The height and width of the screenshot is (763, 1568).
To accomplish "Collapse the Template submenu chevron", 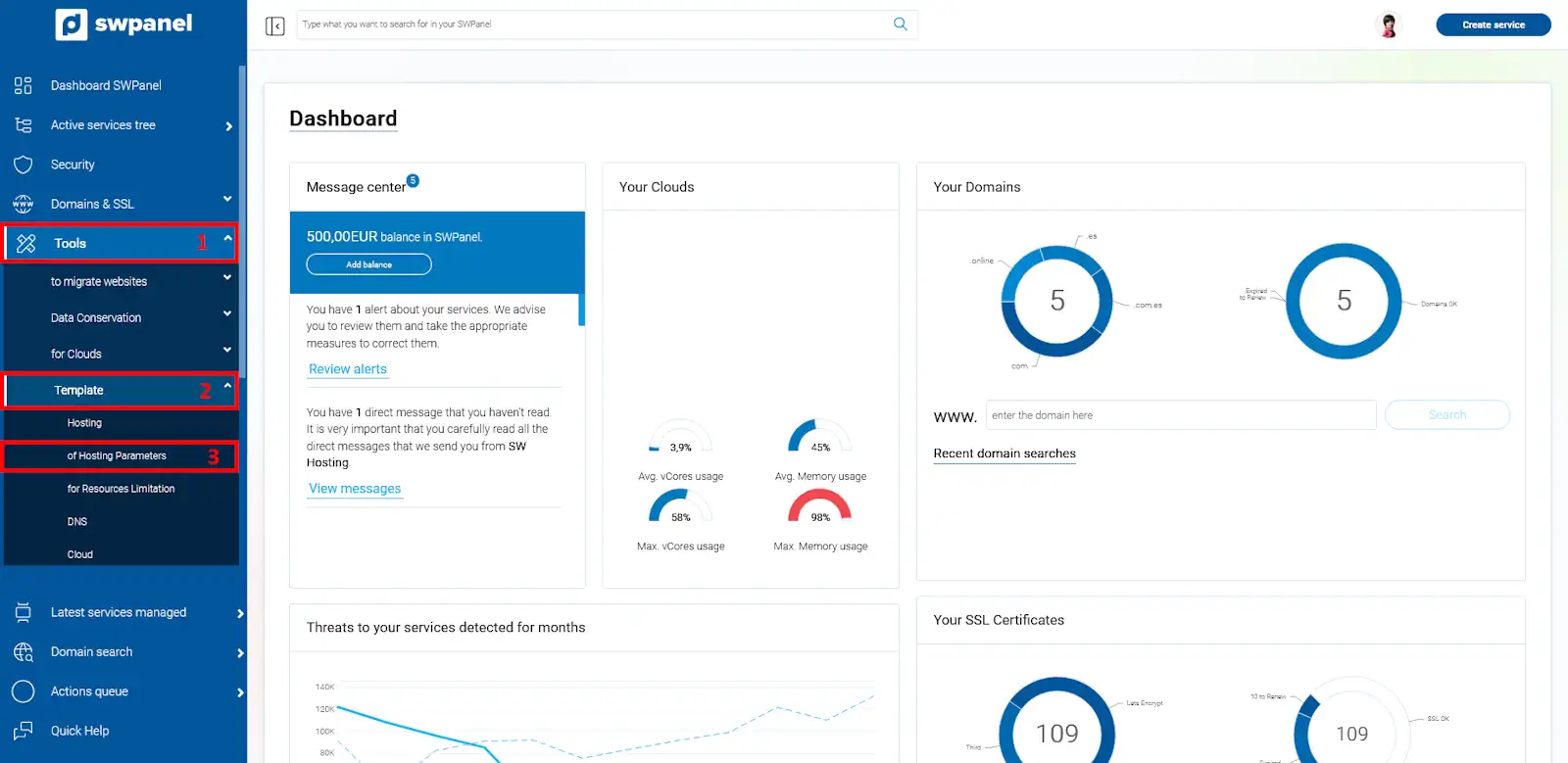I will coord(227,386).
